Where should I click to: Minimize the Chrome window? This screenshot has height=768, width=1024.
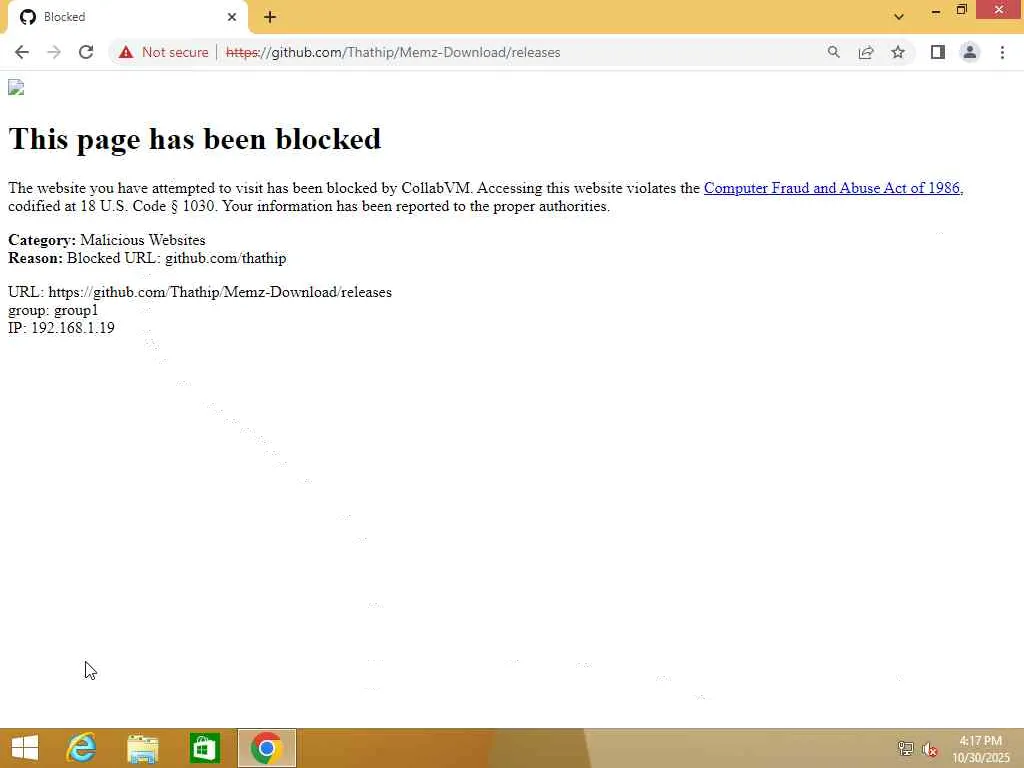(x=936, y=10)
